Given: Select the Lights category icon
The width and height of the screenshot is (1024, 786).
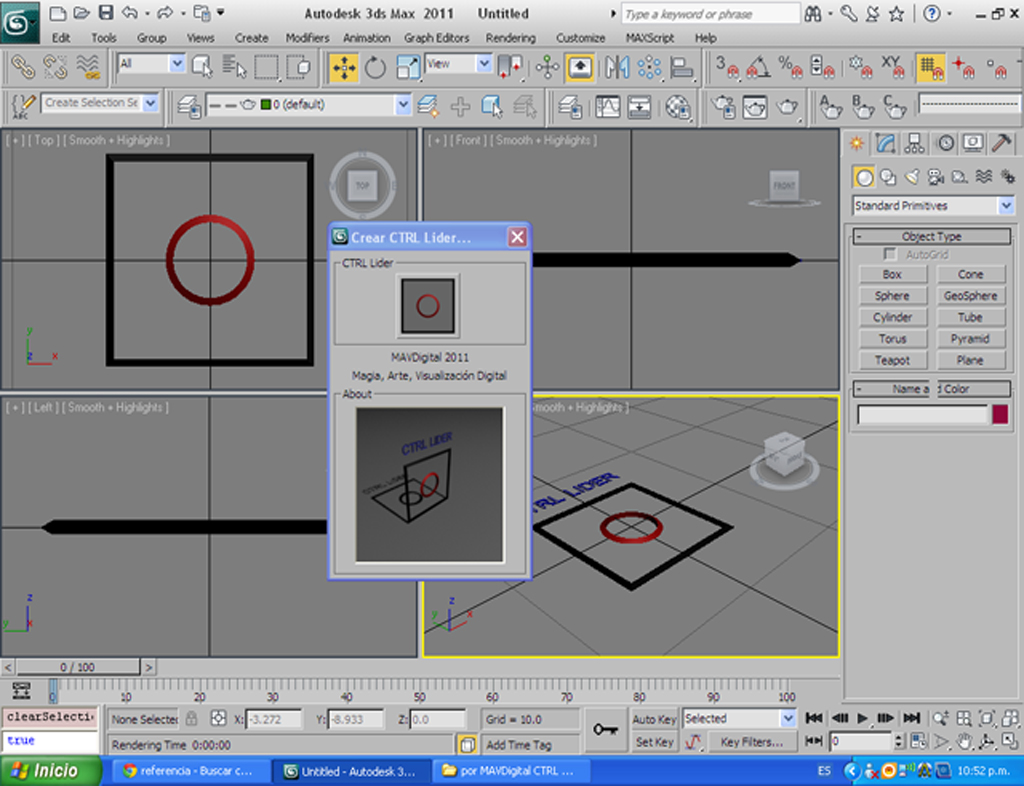Looking at the screenshot, I should (912, 177).
